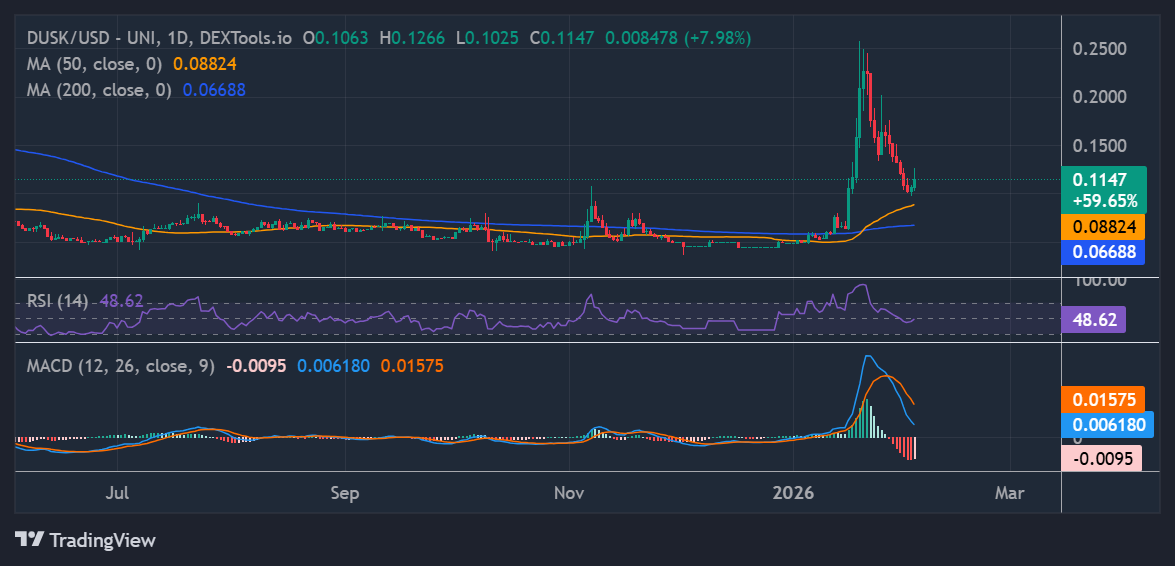The height and width of the screenshot is (566, 1175).
Task: Select the MA 50 indicator legend
Action: pos(97,63)
